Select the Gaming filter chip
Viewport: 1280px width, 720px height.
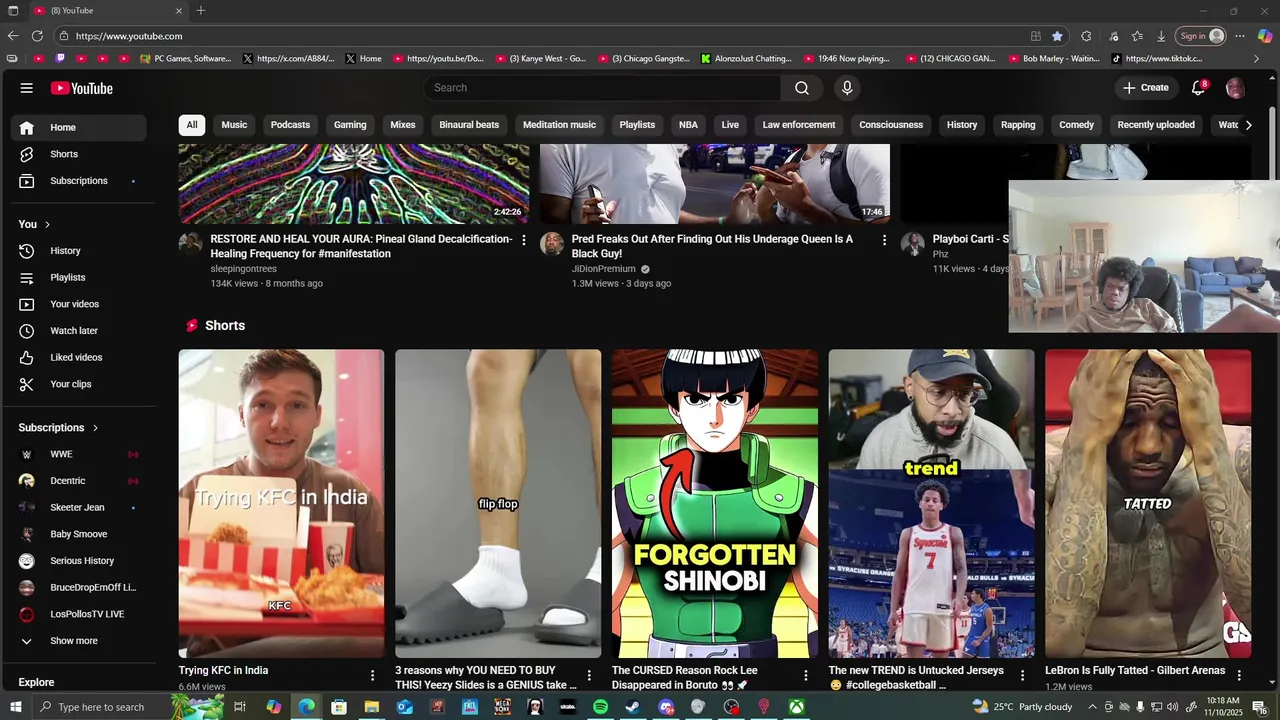[x=350, y=125]
